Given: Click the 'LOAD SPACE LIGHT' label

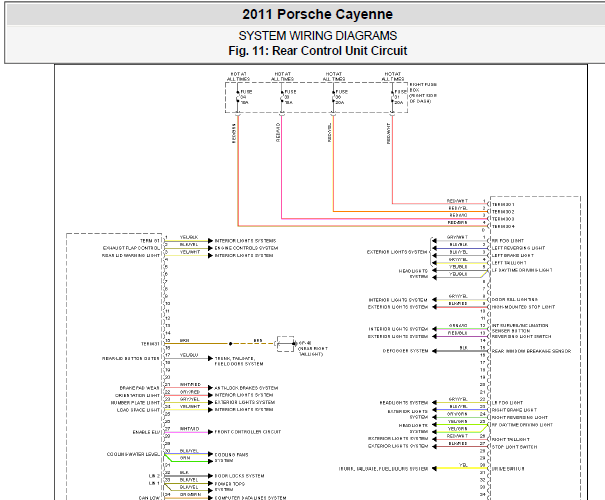Looking at the screenshot, I should 138,410.
